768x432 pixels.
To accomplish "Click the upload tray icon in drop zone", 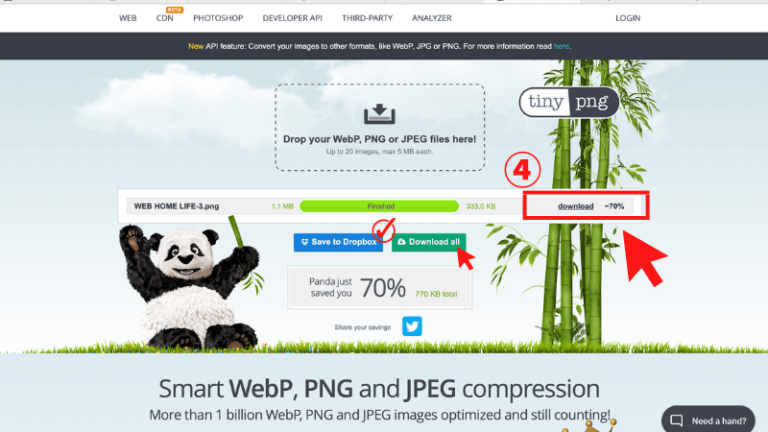I will (379, 114).
